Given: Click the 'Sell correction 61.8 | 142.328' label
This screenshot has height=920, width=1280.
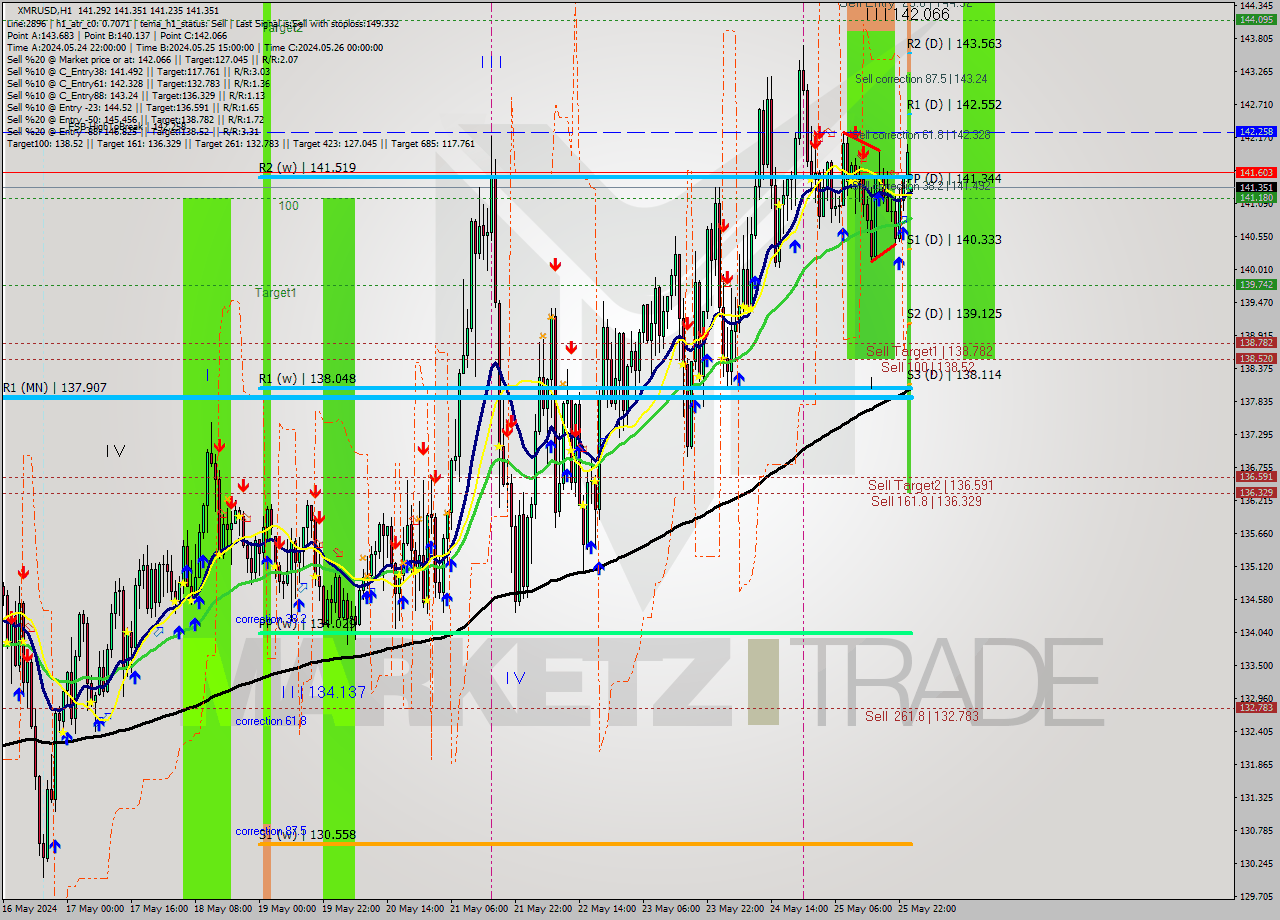Looking at the screenshot, I should pos(923,135).
